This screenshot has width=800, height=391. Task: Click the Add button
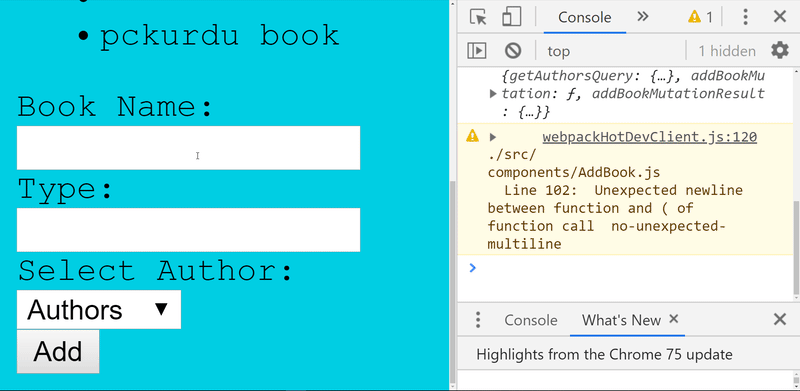point(58,352)
